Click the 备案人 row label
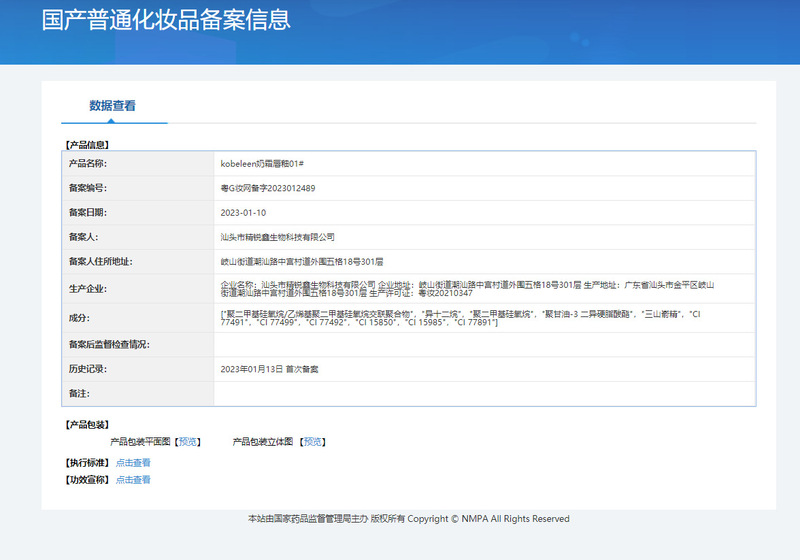Screen dimensions: 800x560 click(x=84, y=237)
